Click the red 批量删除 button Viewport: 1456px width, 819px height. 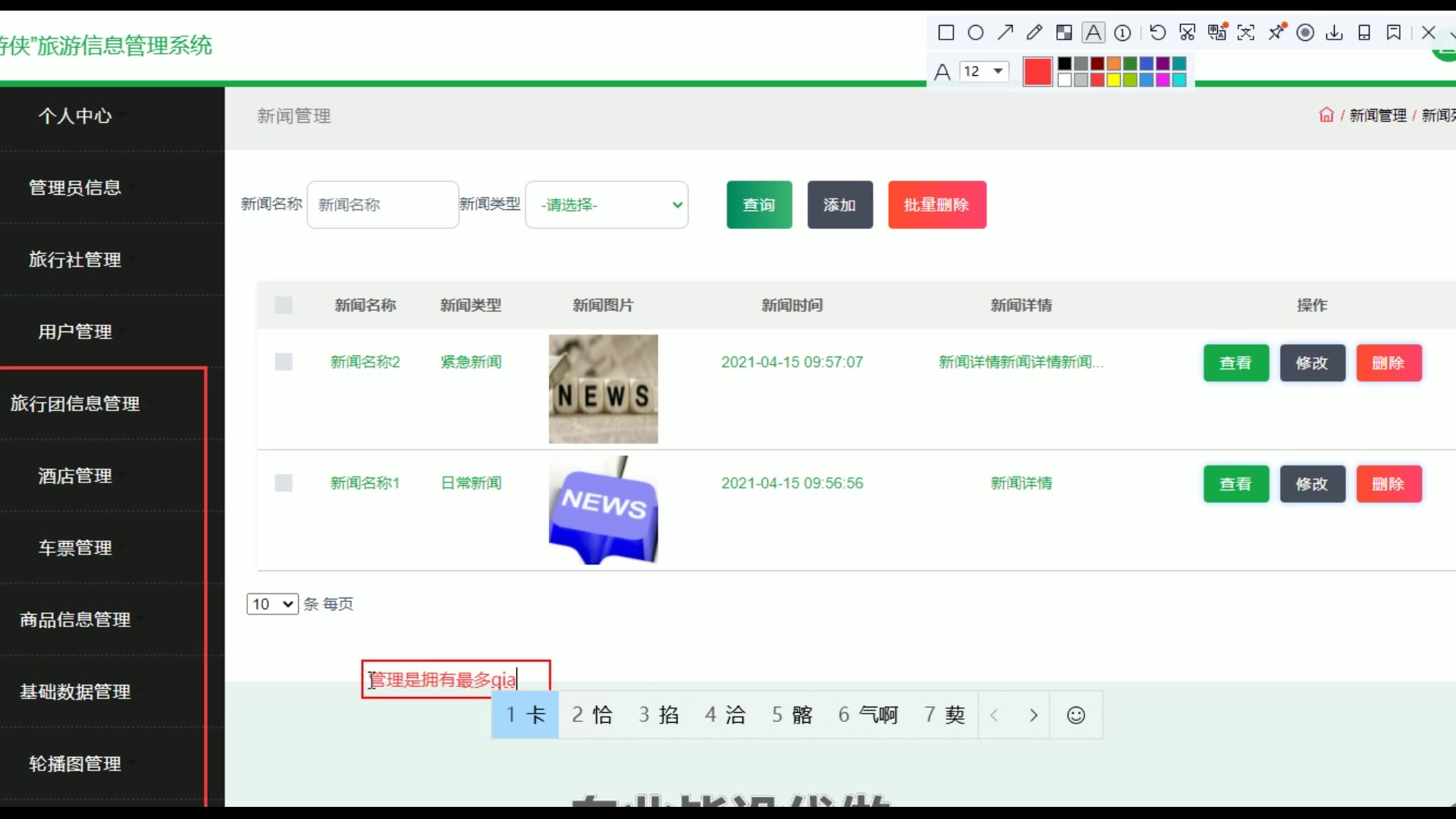[x=937, y=205]
